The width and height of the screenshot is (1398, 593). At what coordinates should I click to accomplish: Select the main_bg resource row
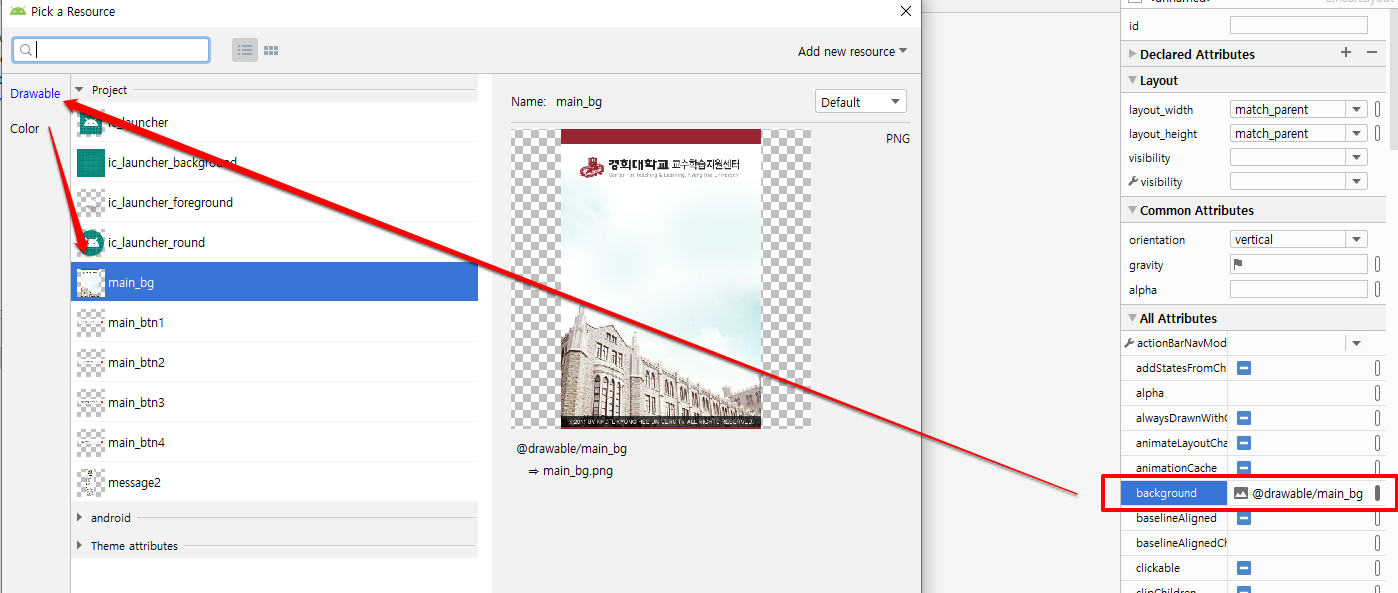click(x=274, y=282)
